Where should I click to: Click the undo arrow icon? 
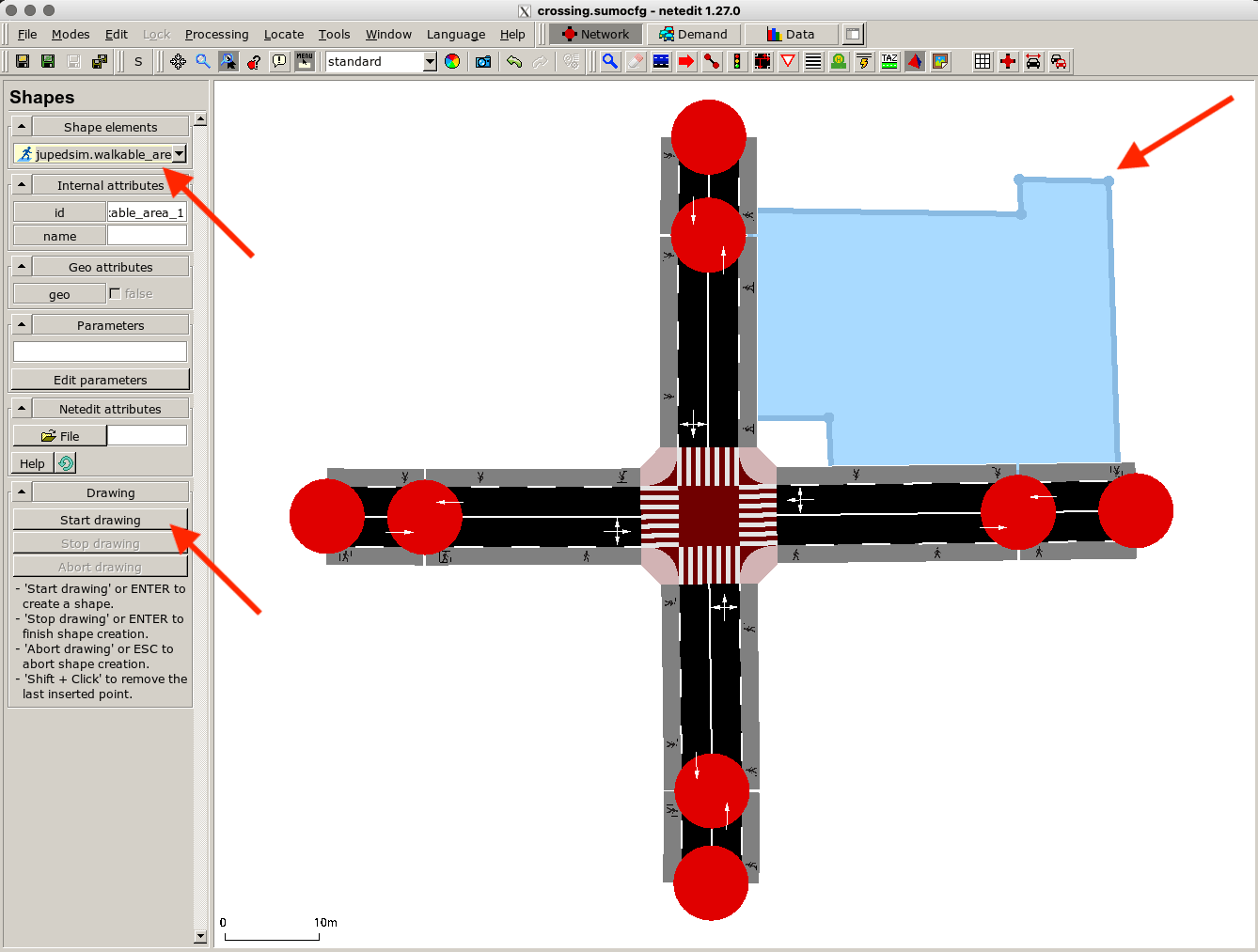coord(514,62)
